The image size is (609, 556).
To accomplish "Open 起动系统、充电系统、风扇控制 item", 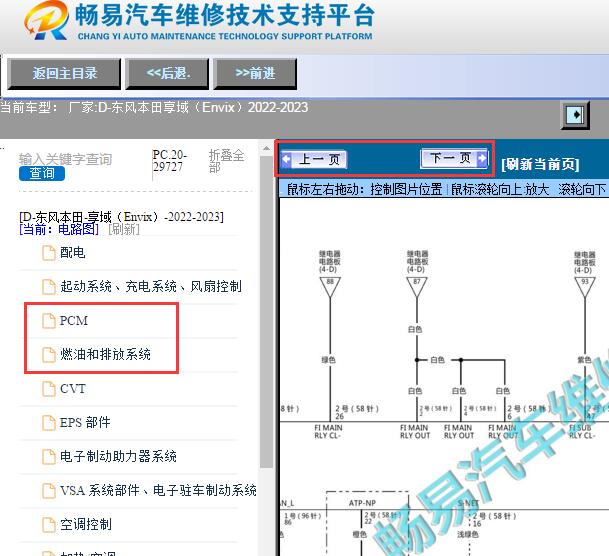I will [151, 287].
